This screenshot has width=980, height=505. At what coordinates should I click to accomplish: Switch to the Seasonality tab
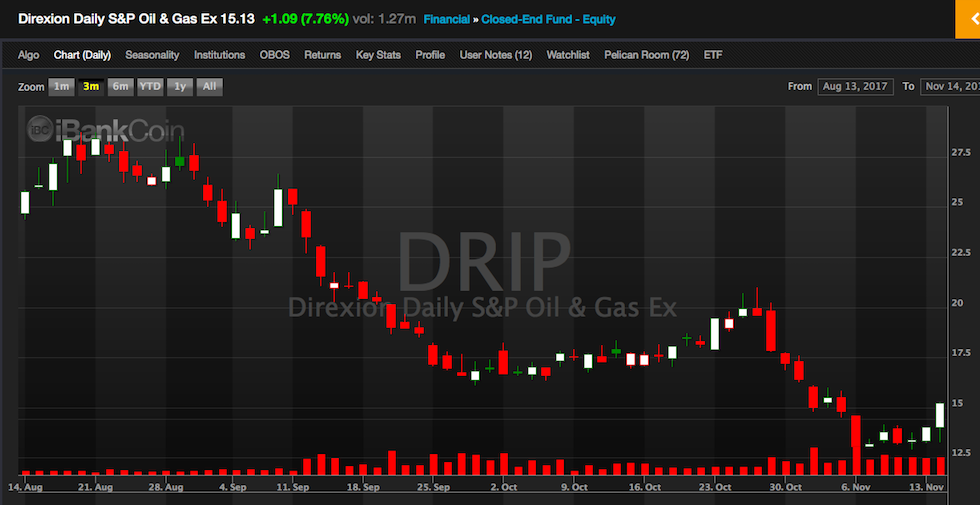click(x=152, y=55)
